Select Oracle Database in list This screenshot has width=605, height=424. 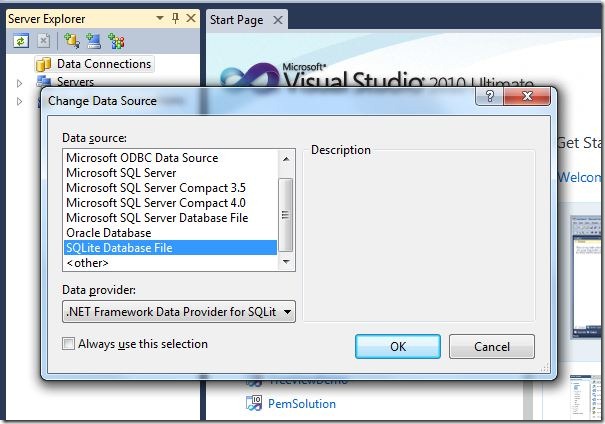click(170, 233)
